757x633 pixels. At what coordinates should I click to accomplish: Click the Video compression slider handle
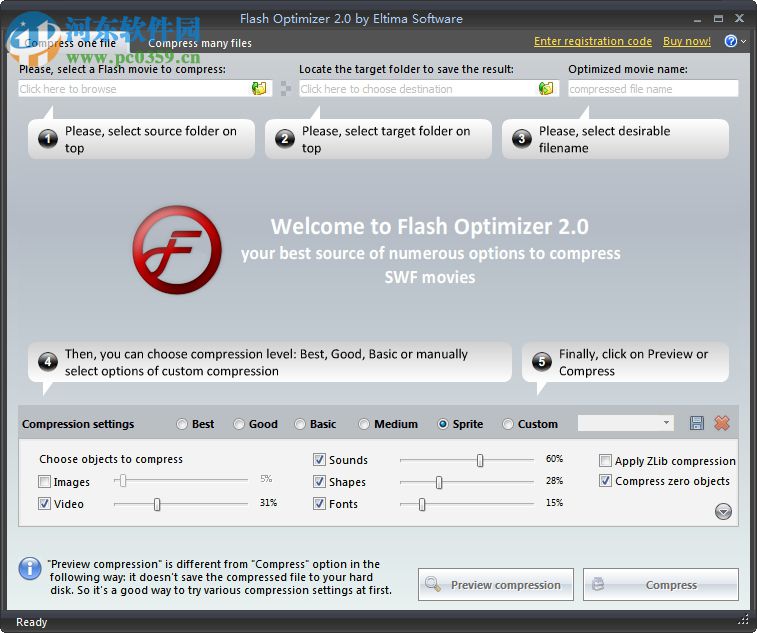click(157, 504)
